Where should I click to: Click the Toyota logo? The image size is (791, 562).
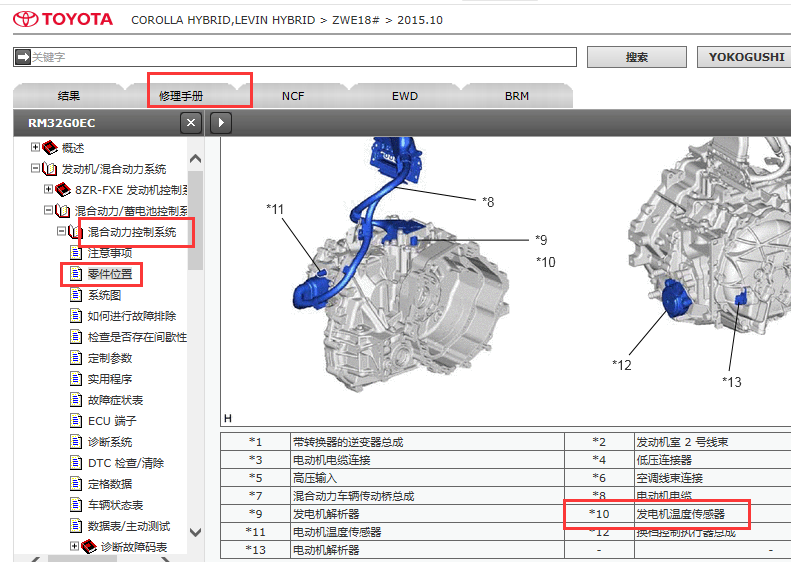tap(63, 19)
